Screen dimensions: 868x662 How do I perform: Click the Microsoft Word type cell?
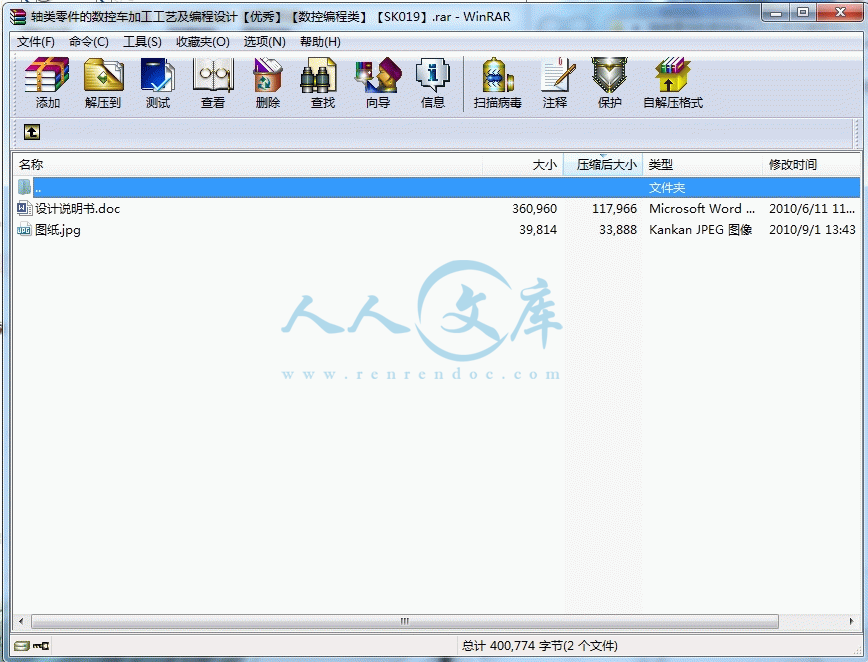click(701, 209)
